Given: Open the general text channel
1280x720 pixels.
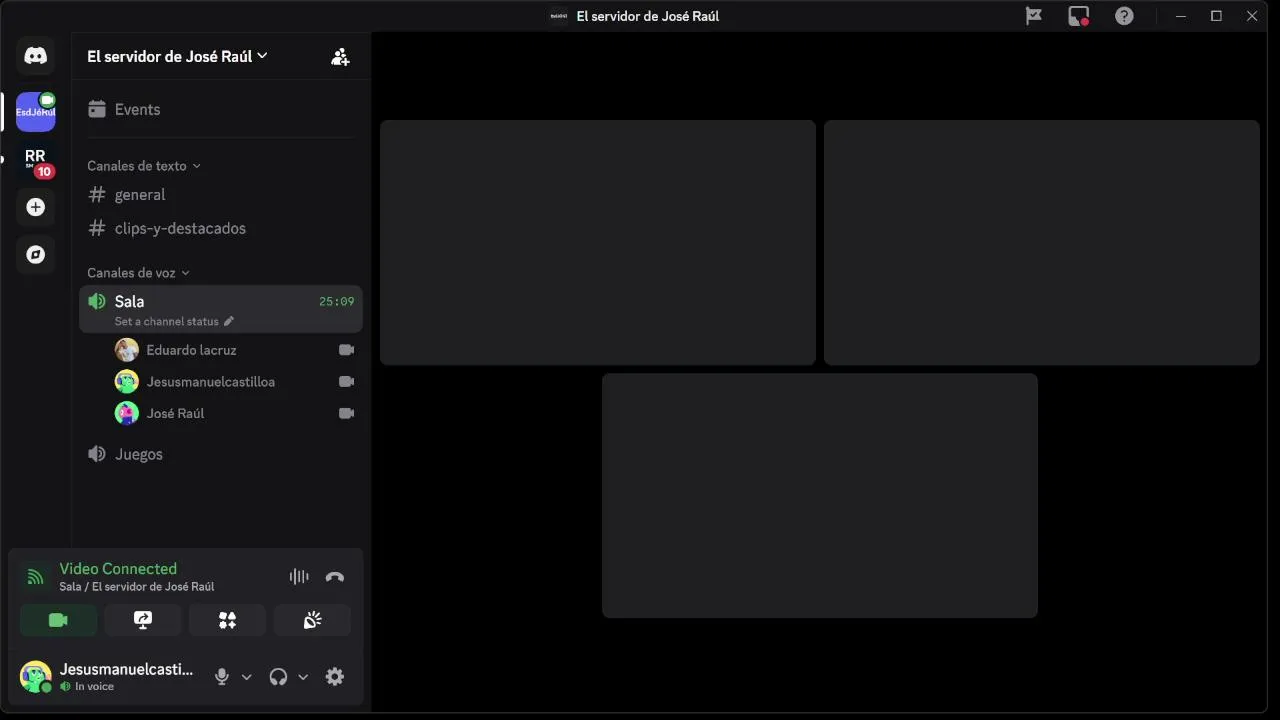Looking at the screenshot, I should (x=220, y=195).
